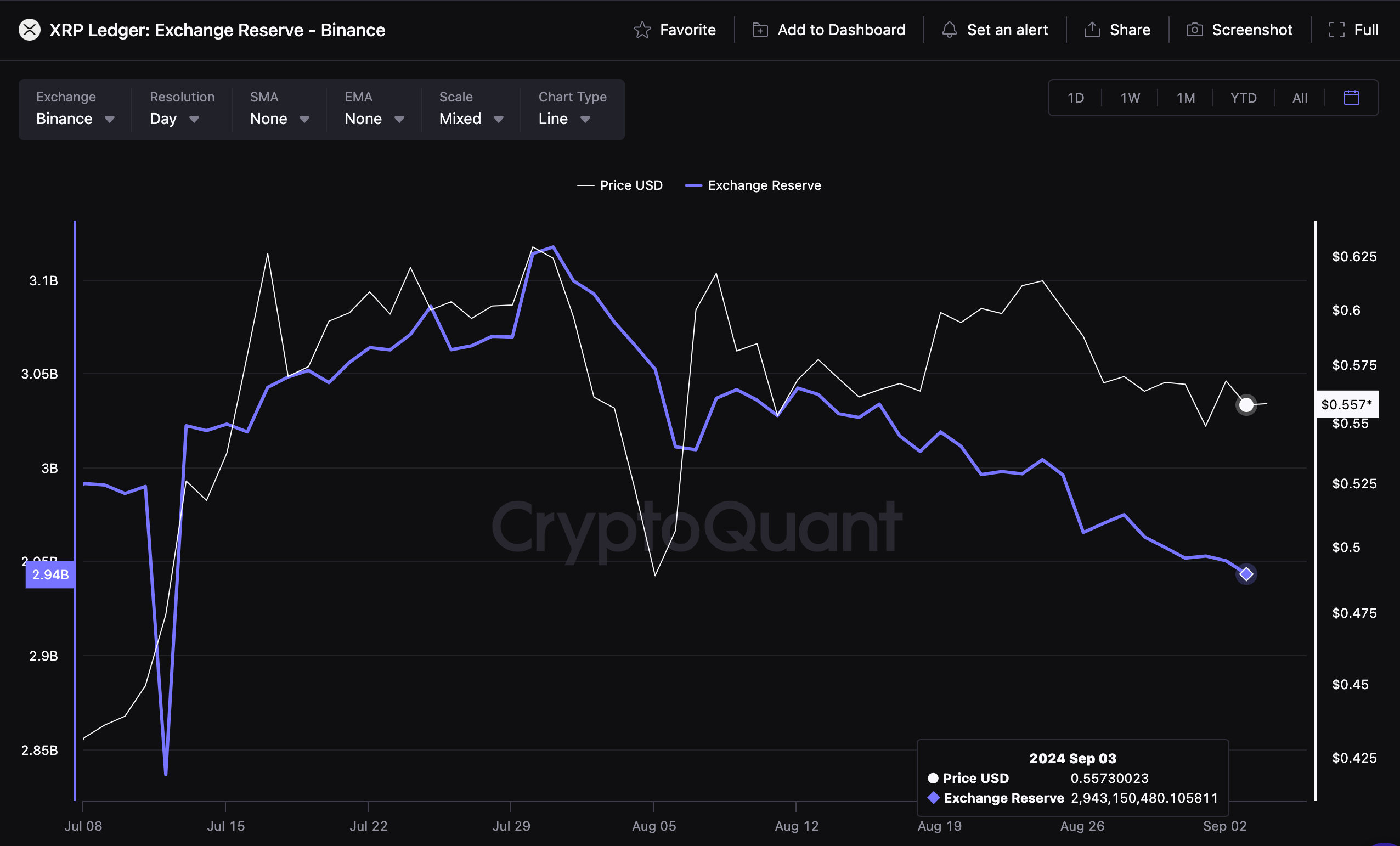Click the Favorite label
The image size is (1400, 846).
[x=687, y=30]
